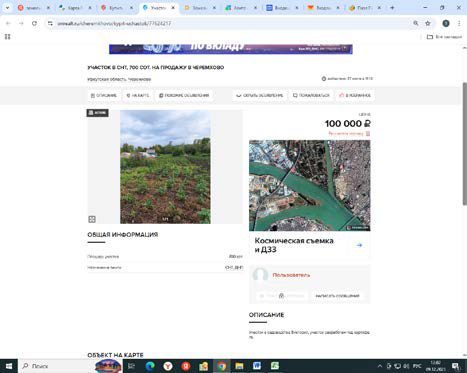Image resolution: width=467 pixels, height=373 pixels.
Task: Open Chrome profile avatar
Action: (x=446, y=23)
